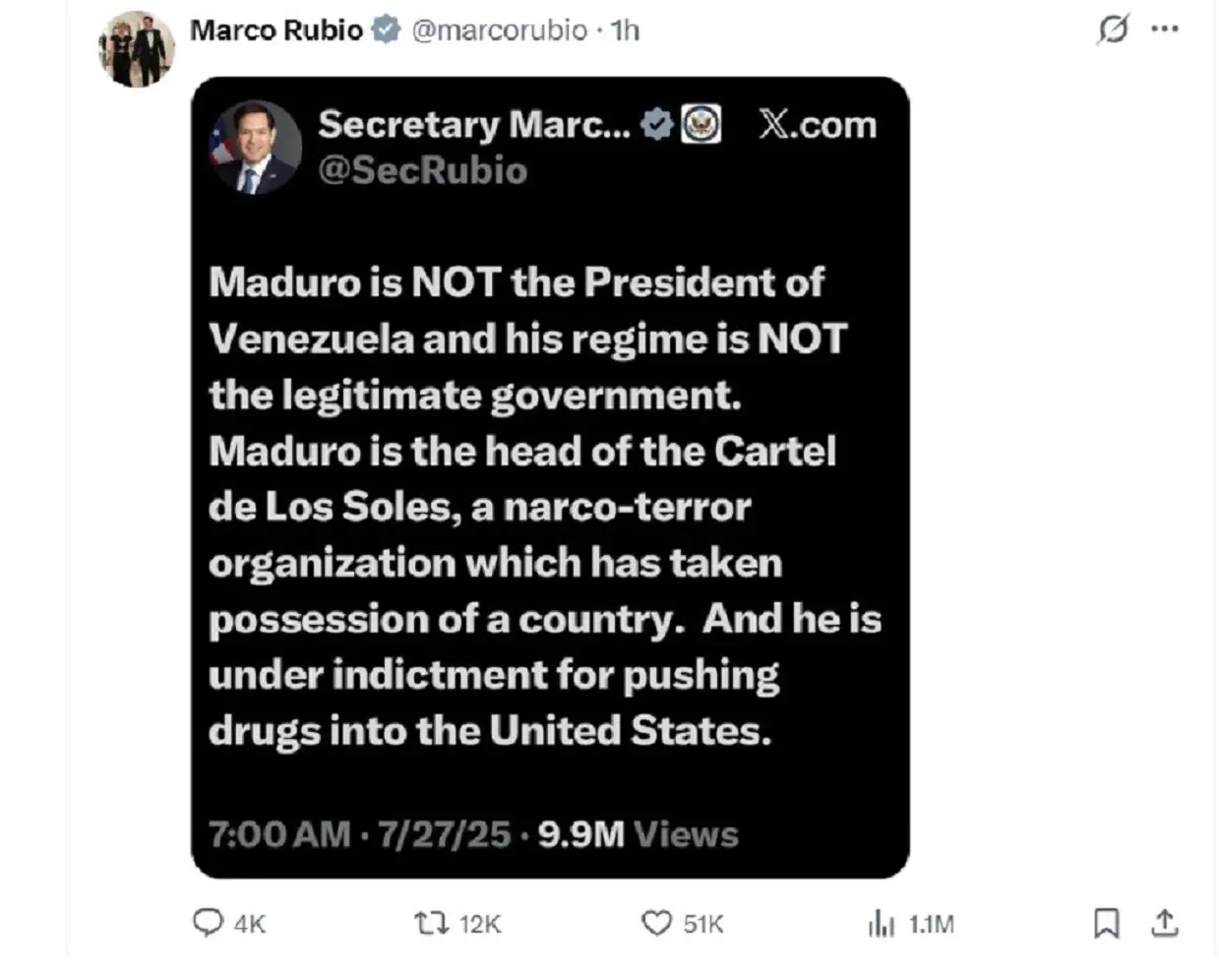Click the 1h post timestamp
The height and width of the screenshot is (980, 1219).
click(x=625, y=31)
